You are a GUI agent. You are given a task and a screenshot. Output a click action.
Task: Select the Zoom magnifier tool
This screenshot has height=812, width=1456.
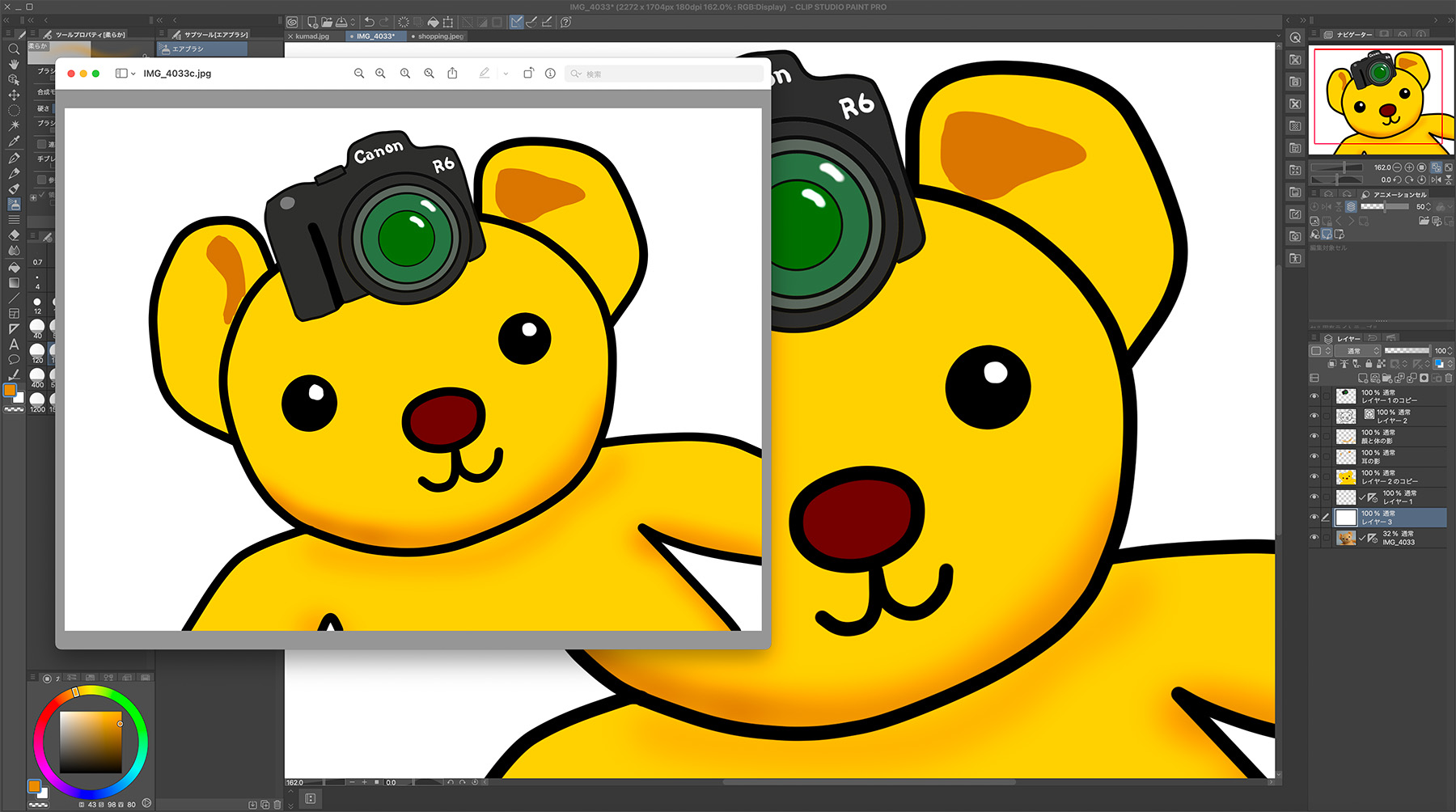14,49
